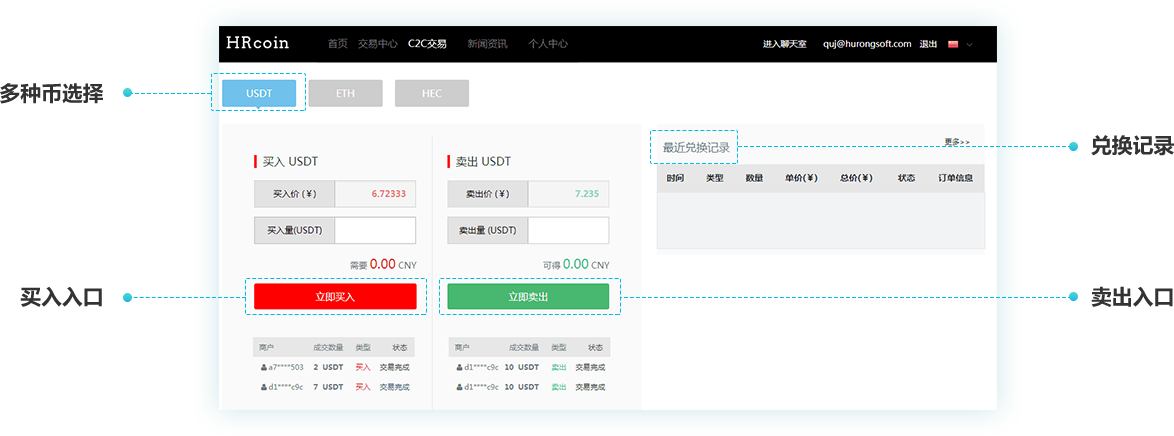Click the flag language icon
This screenshot has width=1174, height=436.
pos(953,44)
